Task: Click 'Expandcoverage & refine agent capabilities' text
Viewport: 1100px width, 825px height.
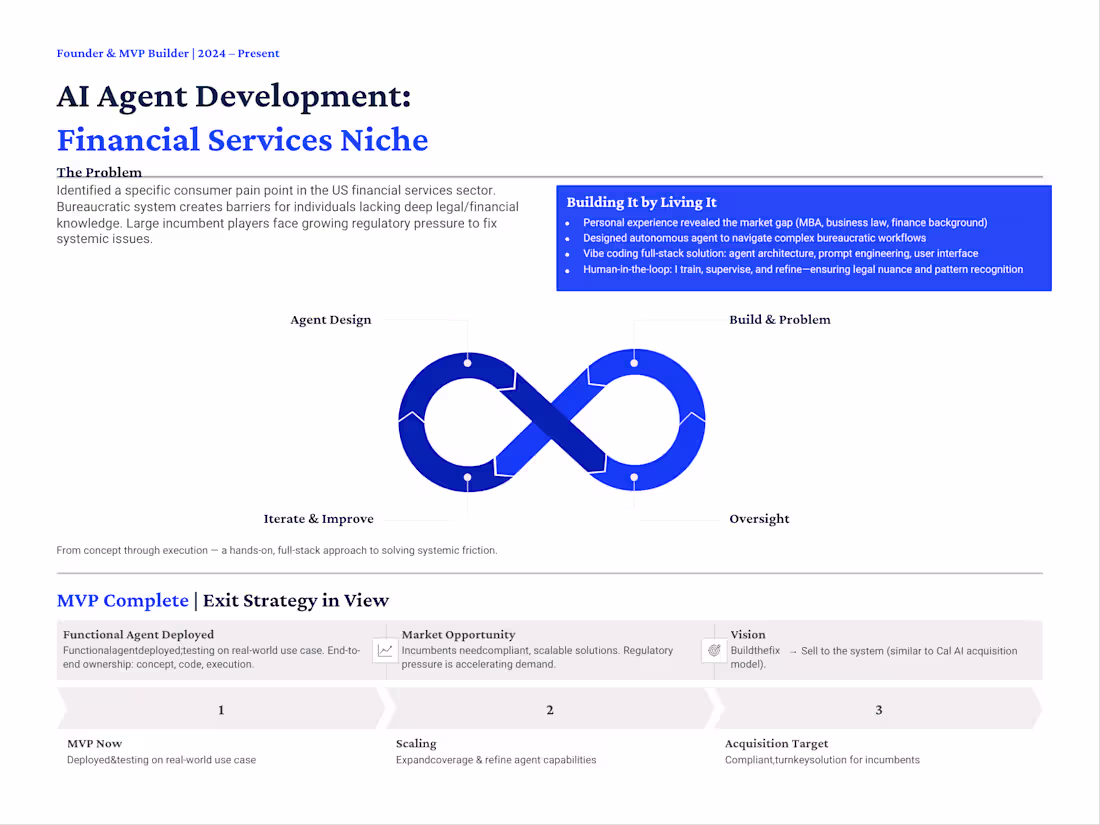Action: point(496,760)
